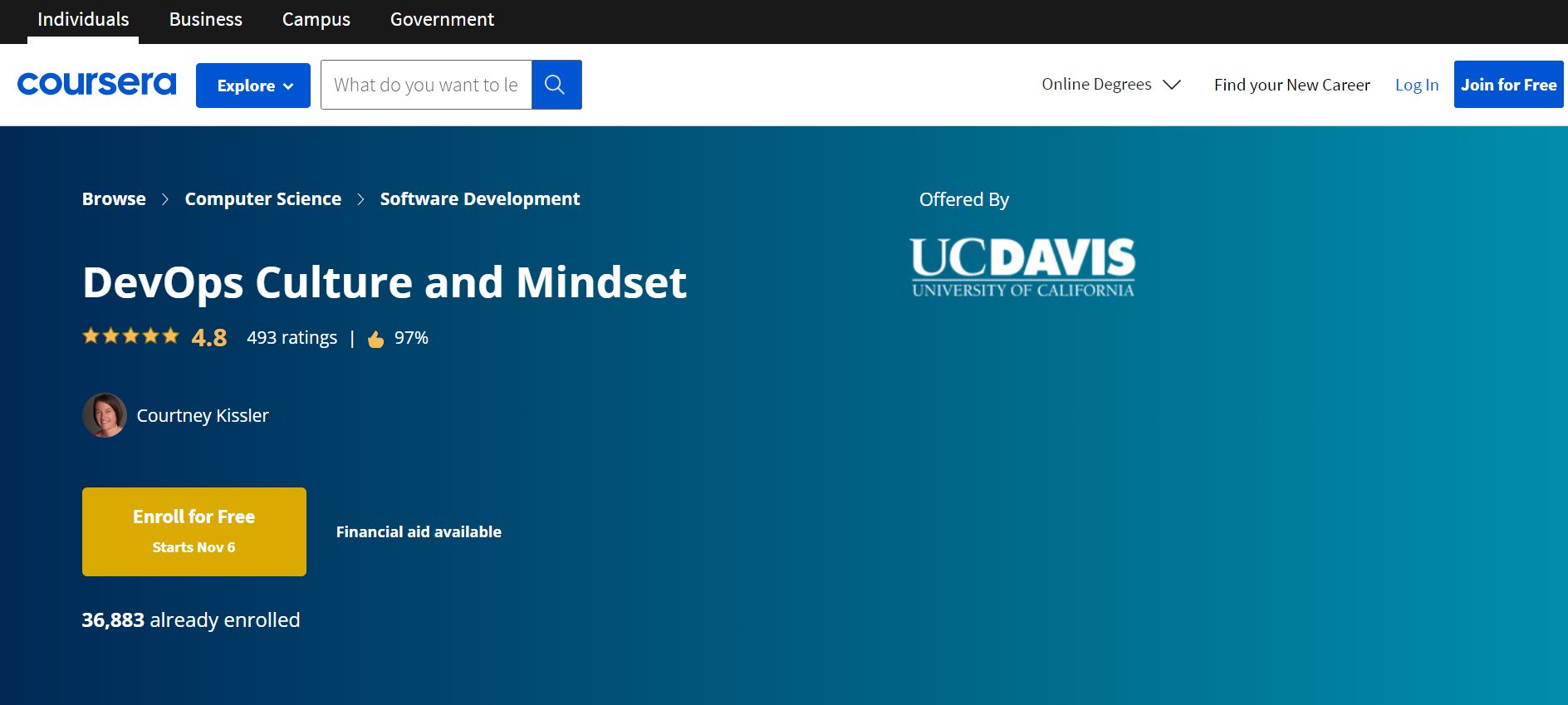Open Find your New Career link
1568x705 pixels.
tap(1292, 85)
